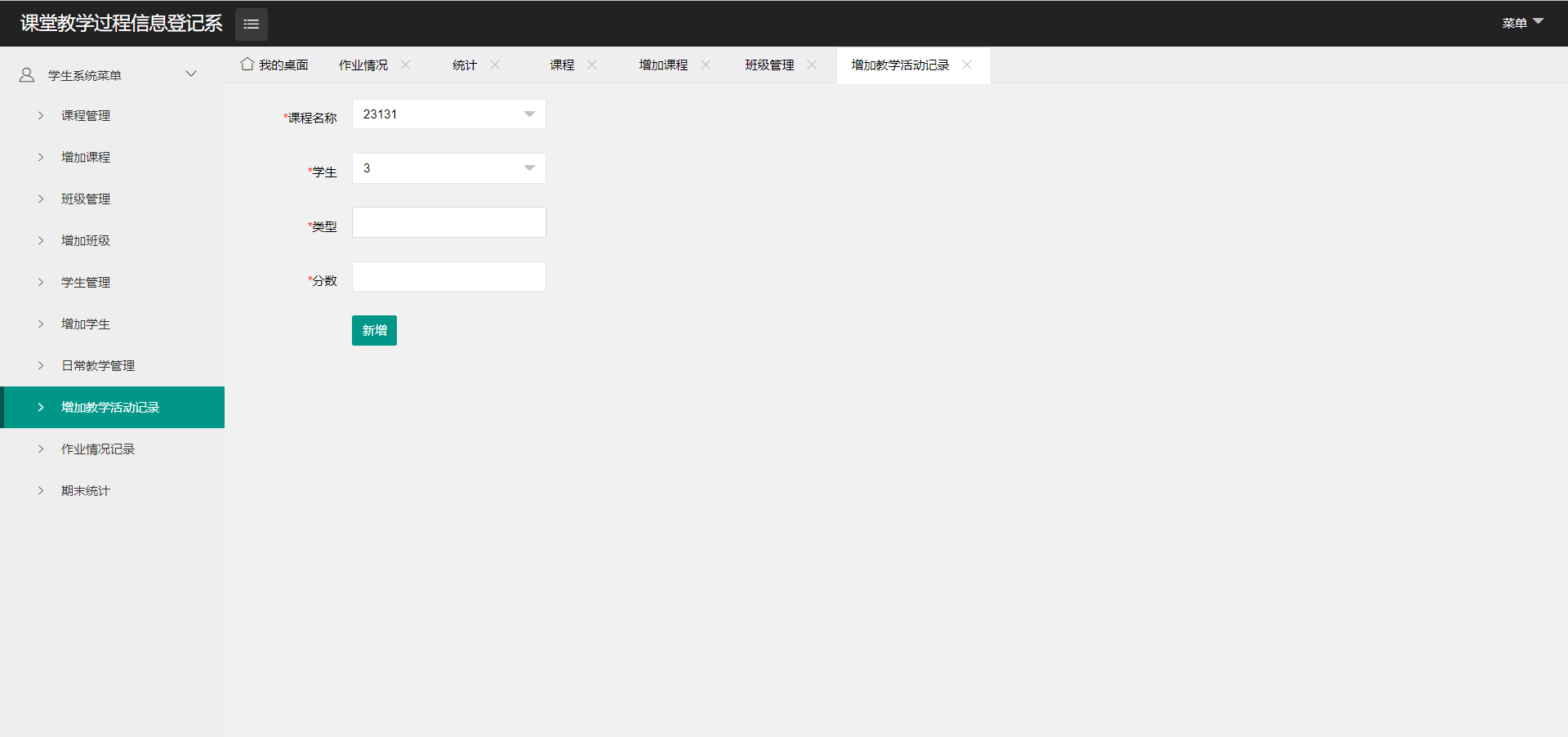
Task: Open 学生管理 in sidebar
Action: [x=113, y=282]
